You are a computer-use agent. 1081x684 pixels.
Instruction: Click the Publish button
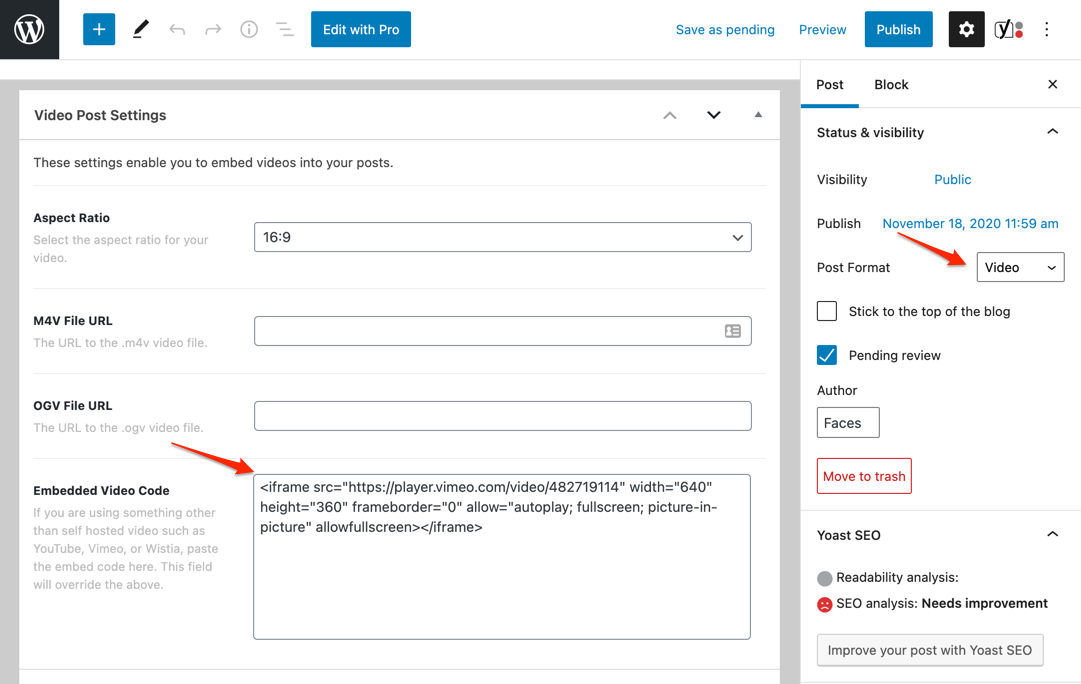coord(898,29)
